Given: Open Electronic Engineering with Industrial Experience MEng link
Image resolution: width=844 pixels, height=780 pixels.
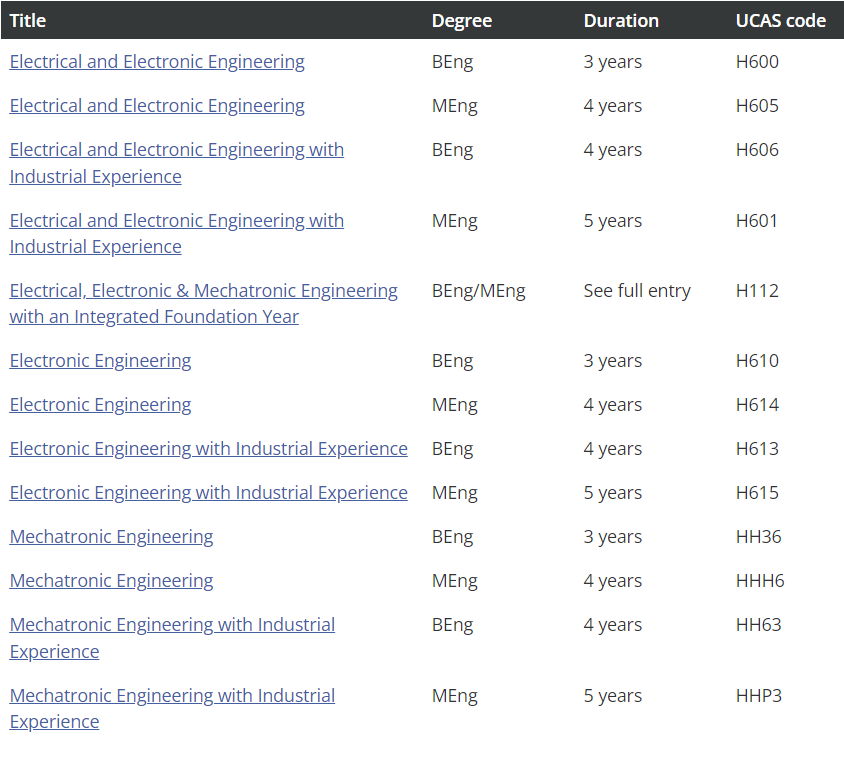Looking at the screenshot, I should [x=208, y=493].
